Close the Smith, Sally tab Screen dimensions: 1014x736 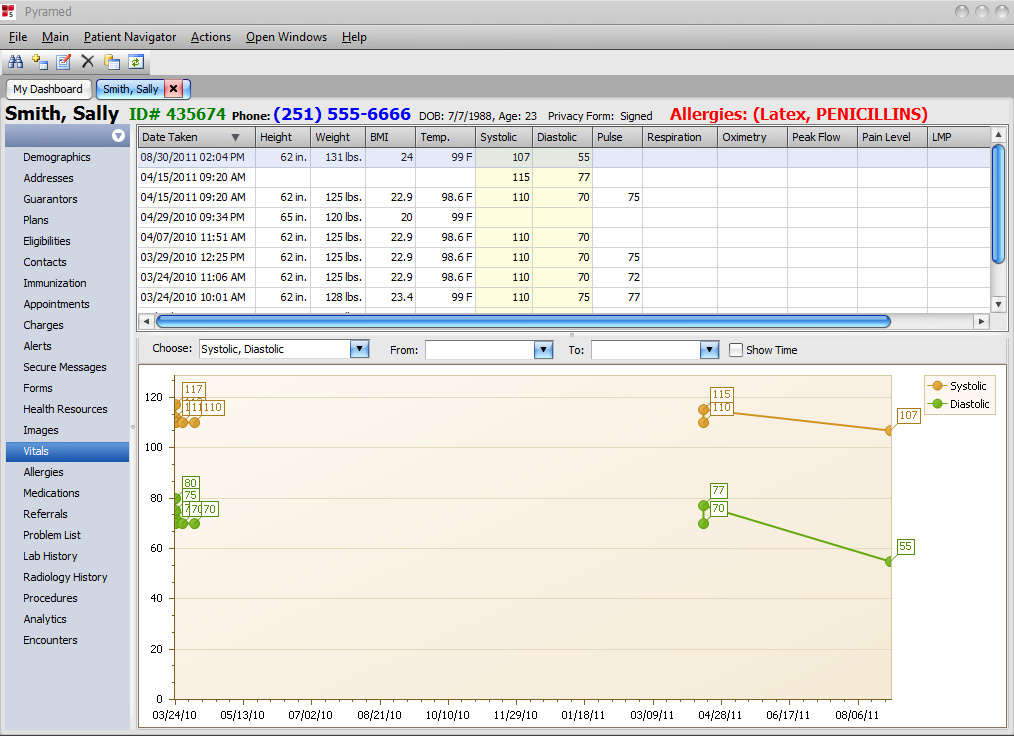pos(173,89)
